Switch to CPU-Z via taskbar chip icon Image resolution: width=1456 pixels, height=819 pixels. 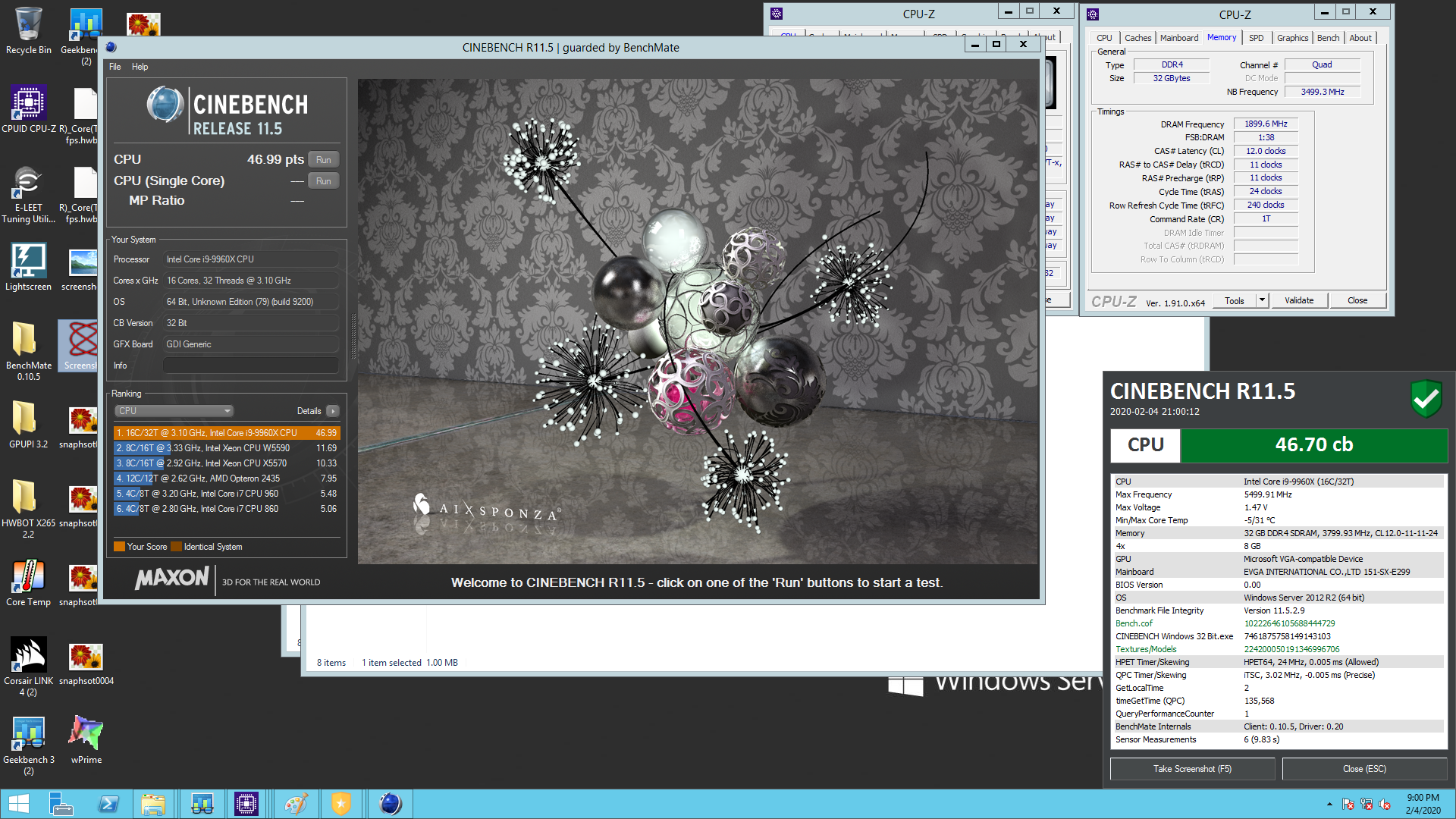tap(246, 804)
